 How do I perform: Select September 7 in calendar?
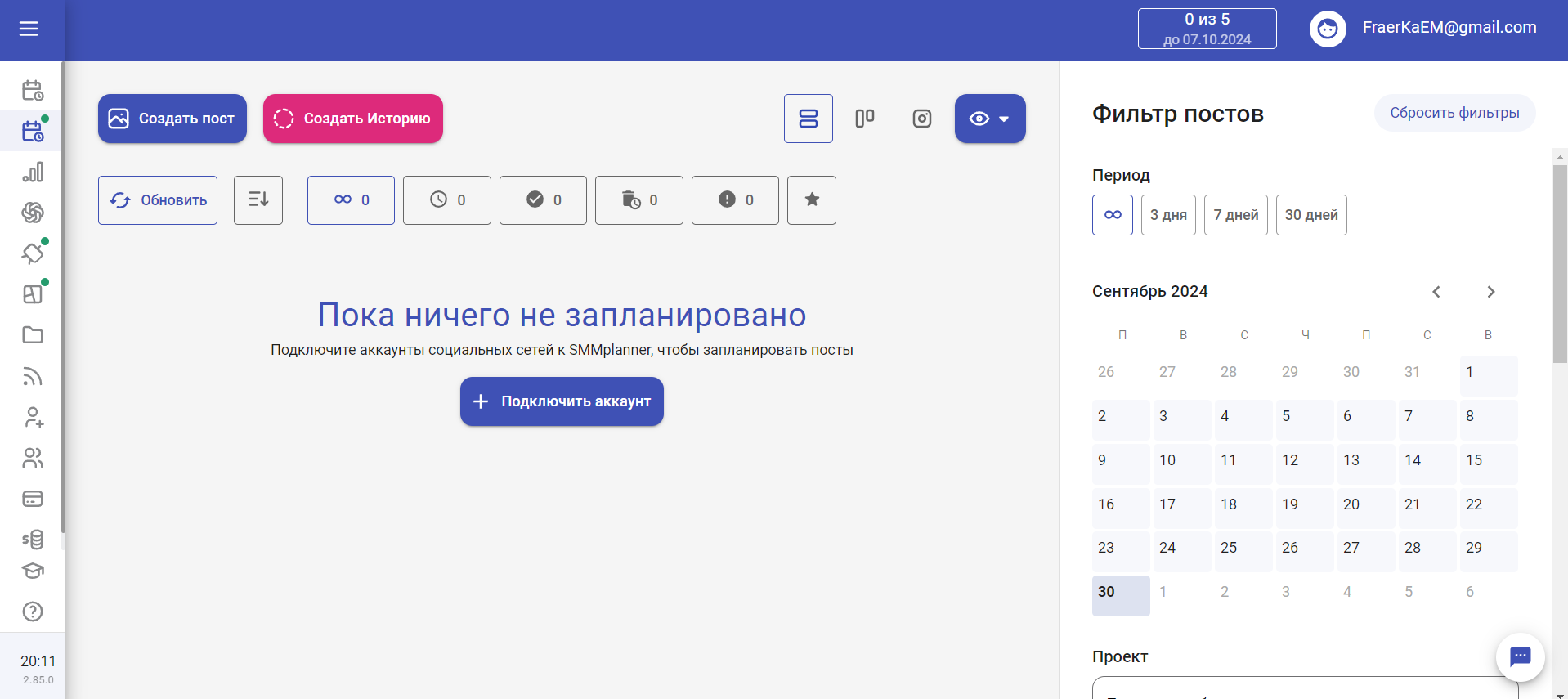tap(1427, 420)
